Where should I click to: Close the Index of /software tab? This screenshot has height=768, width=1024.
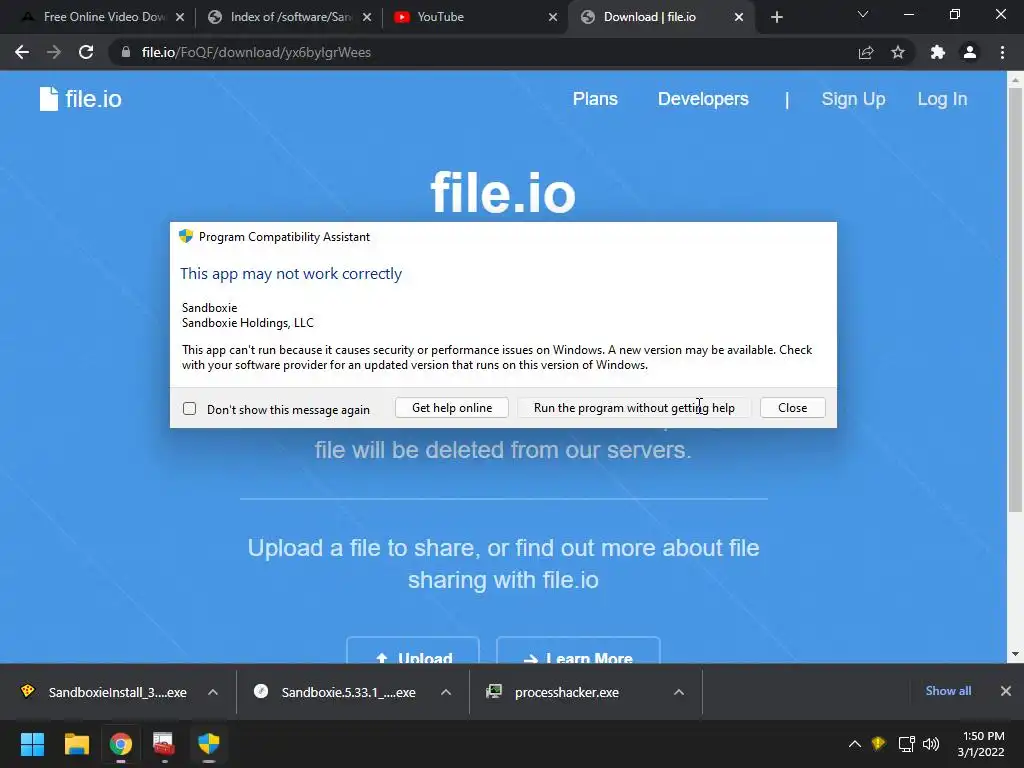coord(367,17)
